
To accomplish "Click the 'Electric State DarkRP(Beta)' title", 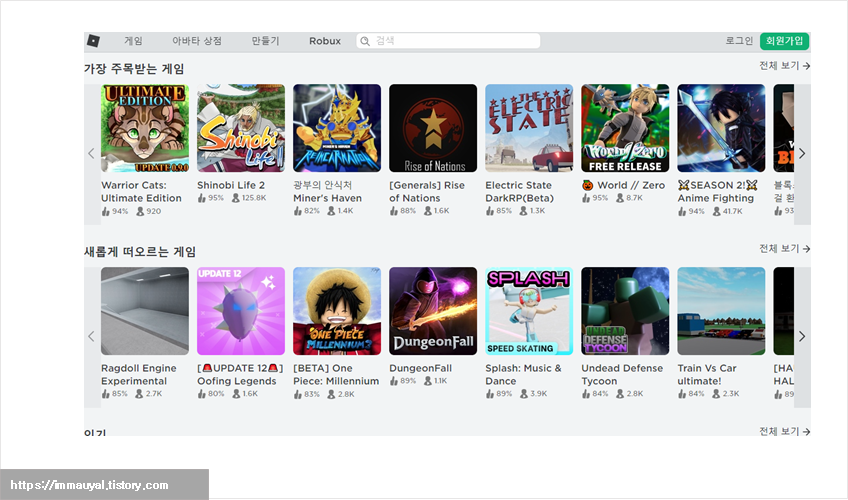I will pos(519,191).
